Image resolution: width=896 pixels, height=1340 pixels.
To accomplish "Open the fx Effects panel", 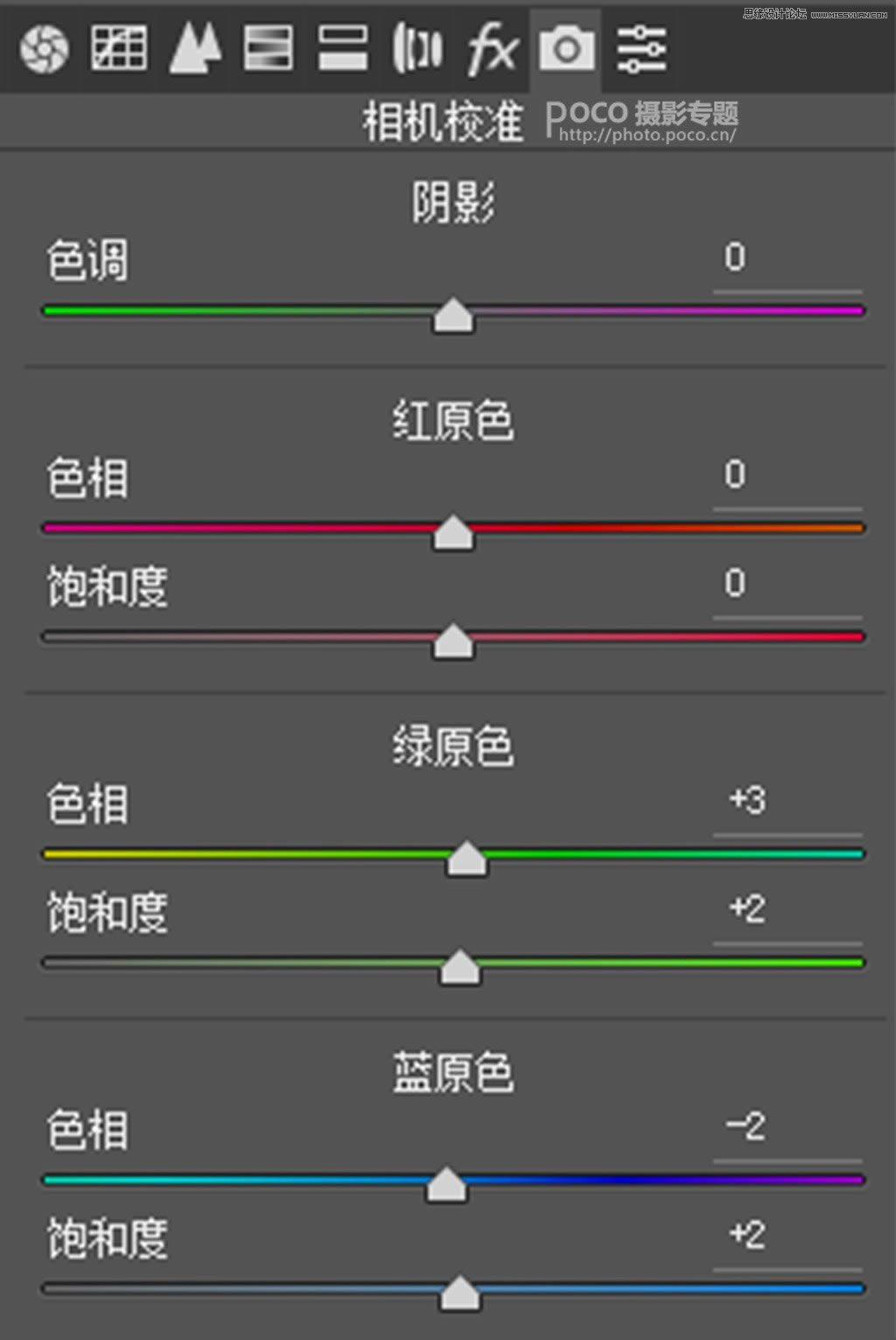I will click(x=492, y=48).
